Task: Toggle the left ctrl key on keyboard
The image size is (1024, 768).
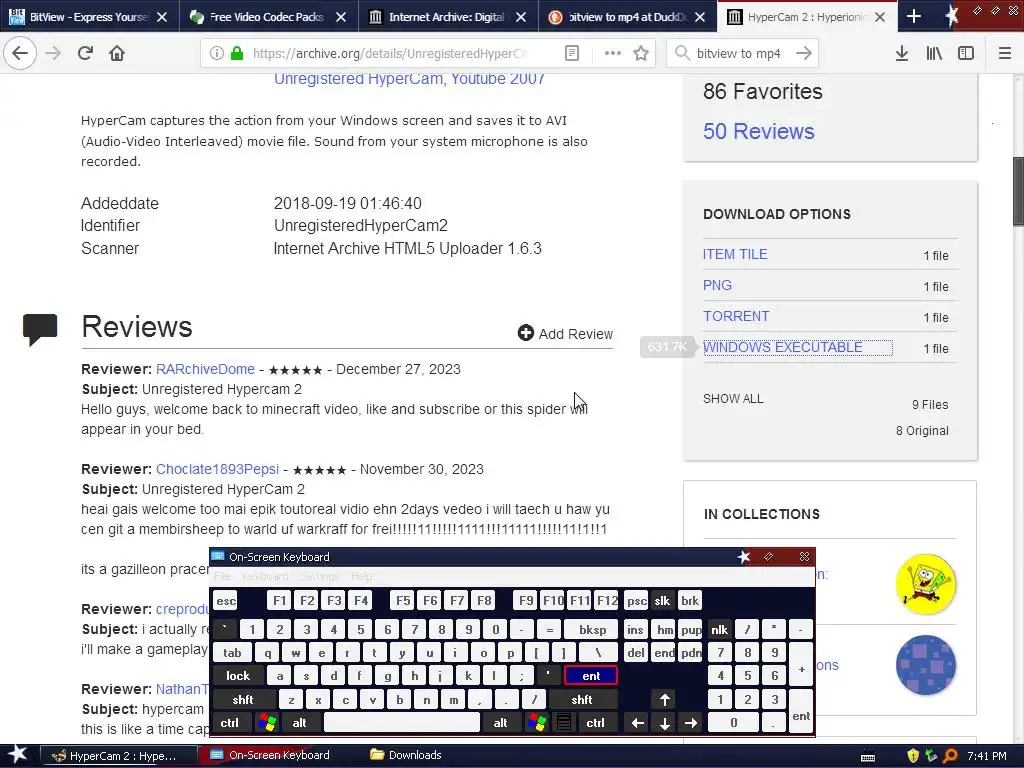Action: pos(229,723)
